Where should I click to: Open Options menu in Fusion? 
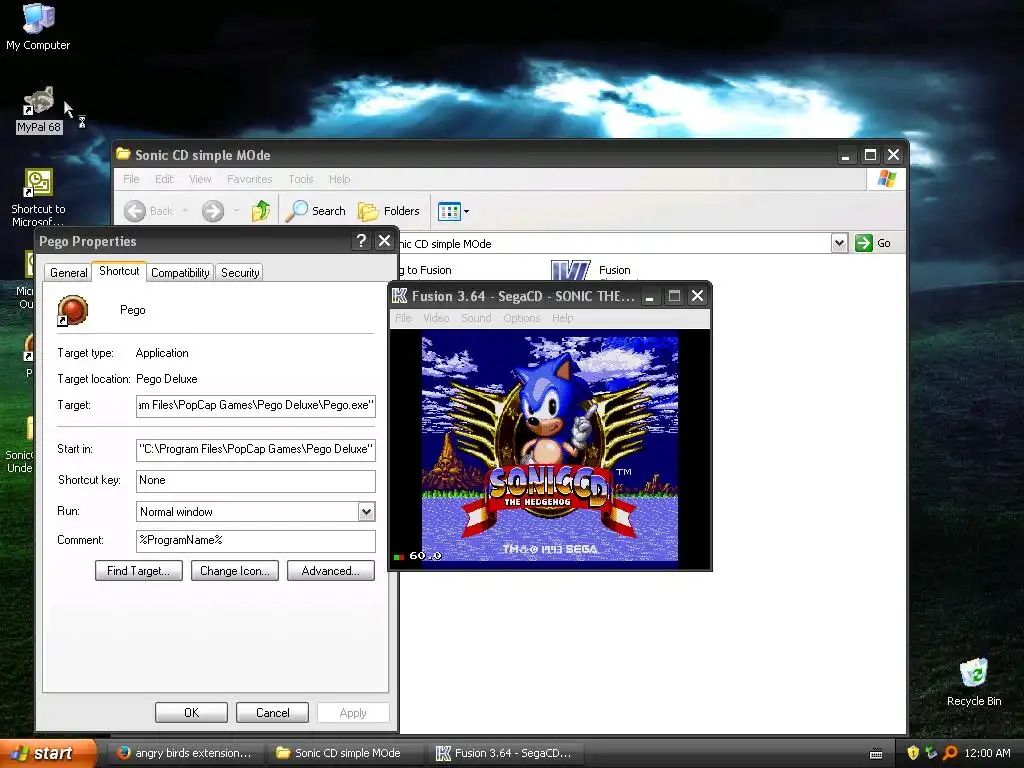pos(521,318)
